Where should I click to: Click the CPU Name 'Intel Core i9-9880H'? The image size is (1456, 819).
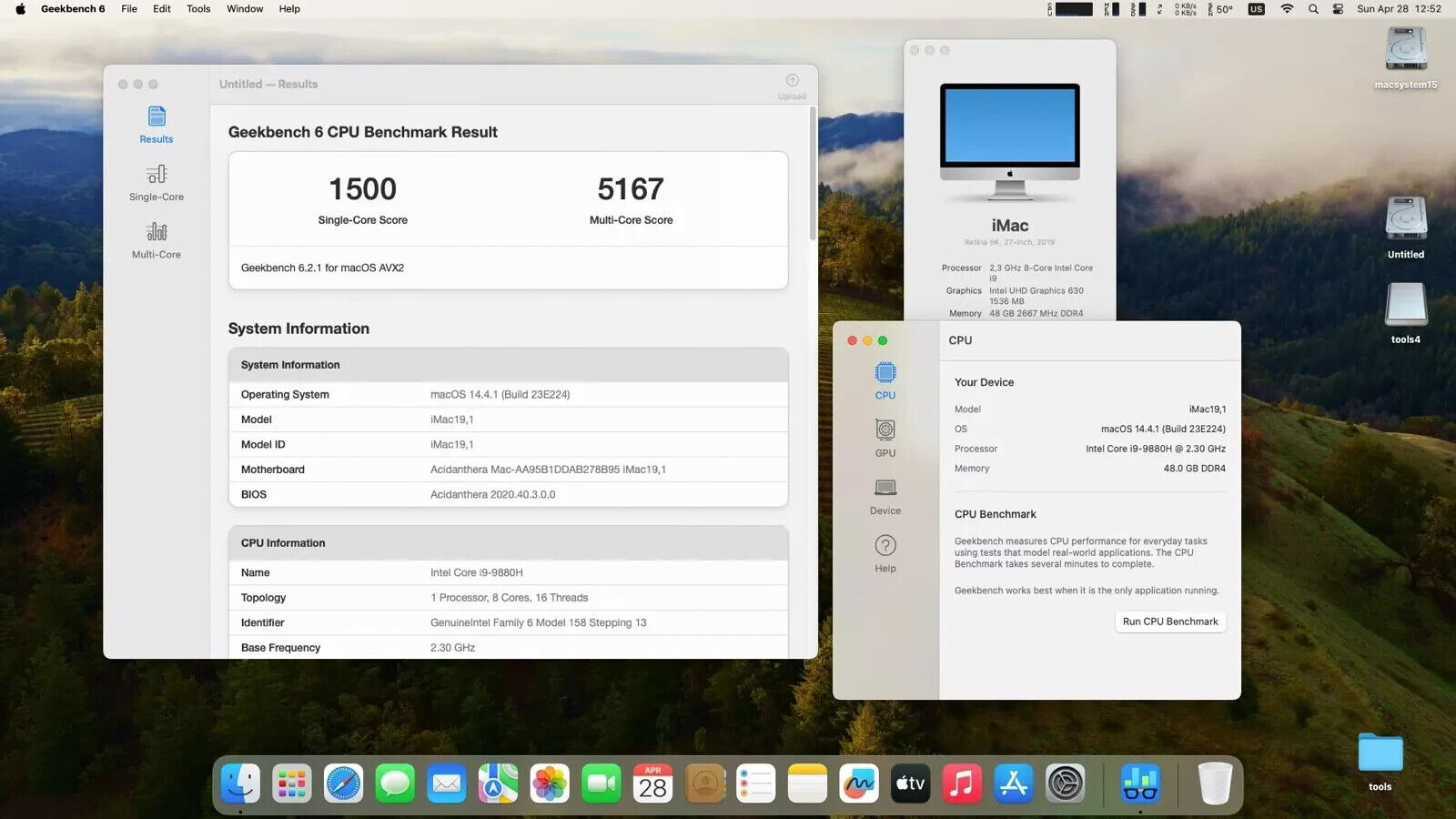point(477,572)
